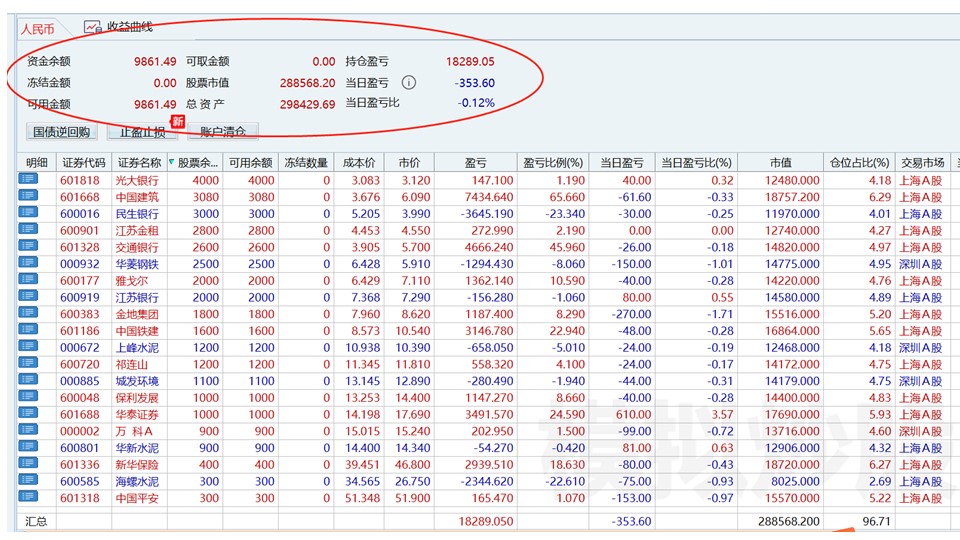Open detail icon for 华泰证券 row
Image resolution: width=960 pixels, height=540 pixels.
coord(28,413)
